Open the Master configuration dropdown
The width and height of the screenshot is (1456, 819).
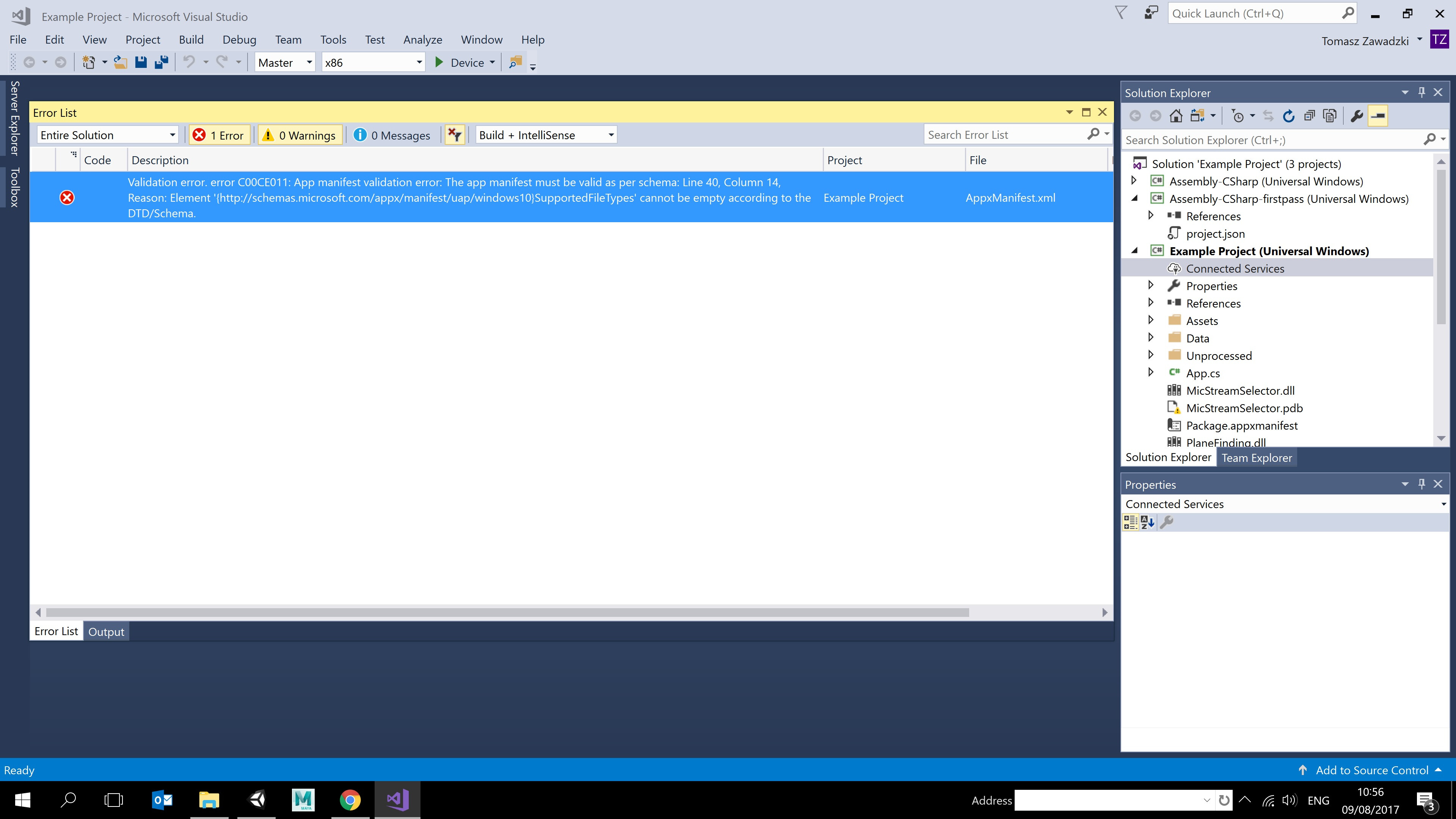point(285,62)
